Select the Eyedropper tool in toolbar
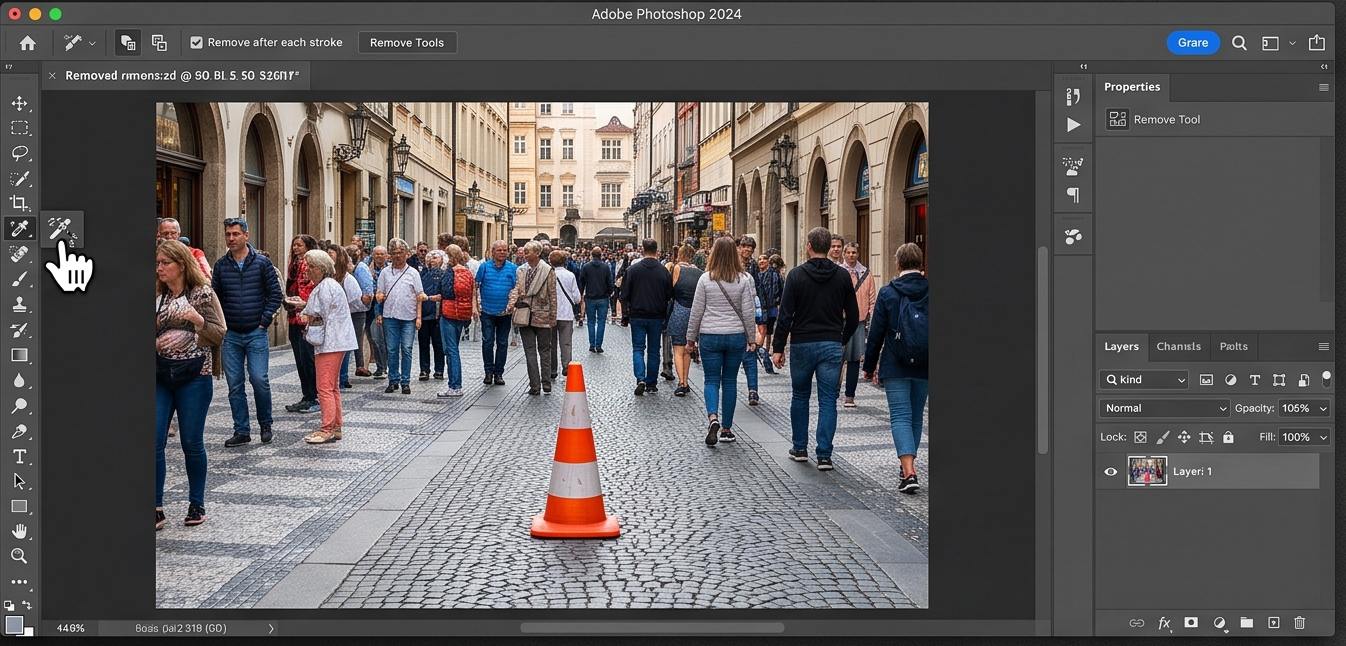Image resolution: width=1346 pixels, height=646 pixels. [x=19, y=229]
